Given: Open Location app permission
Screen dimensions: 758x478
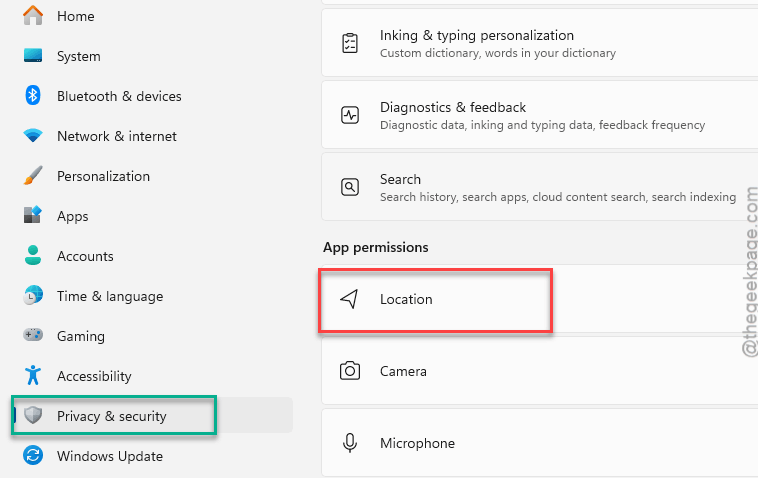Looking at the screenshot, I should pyautogui.click(x=539, y=299).
